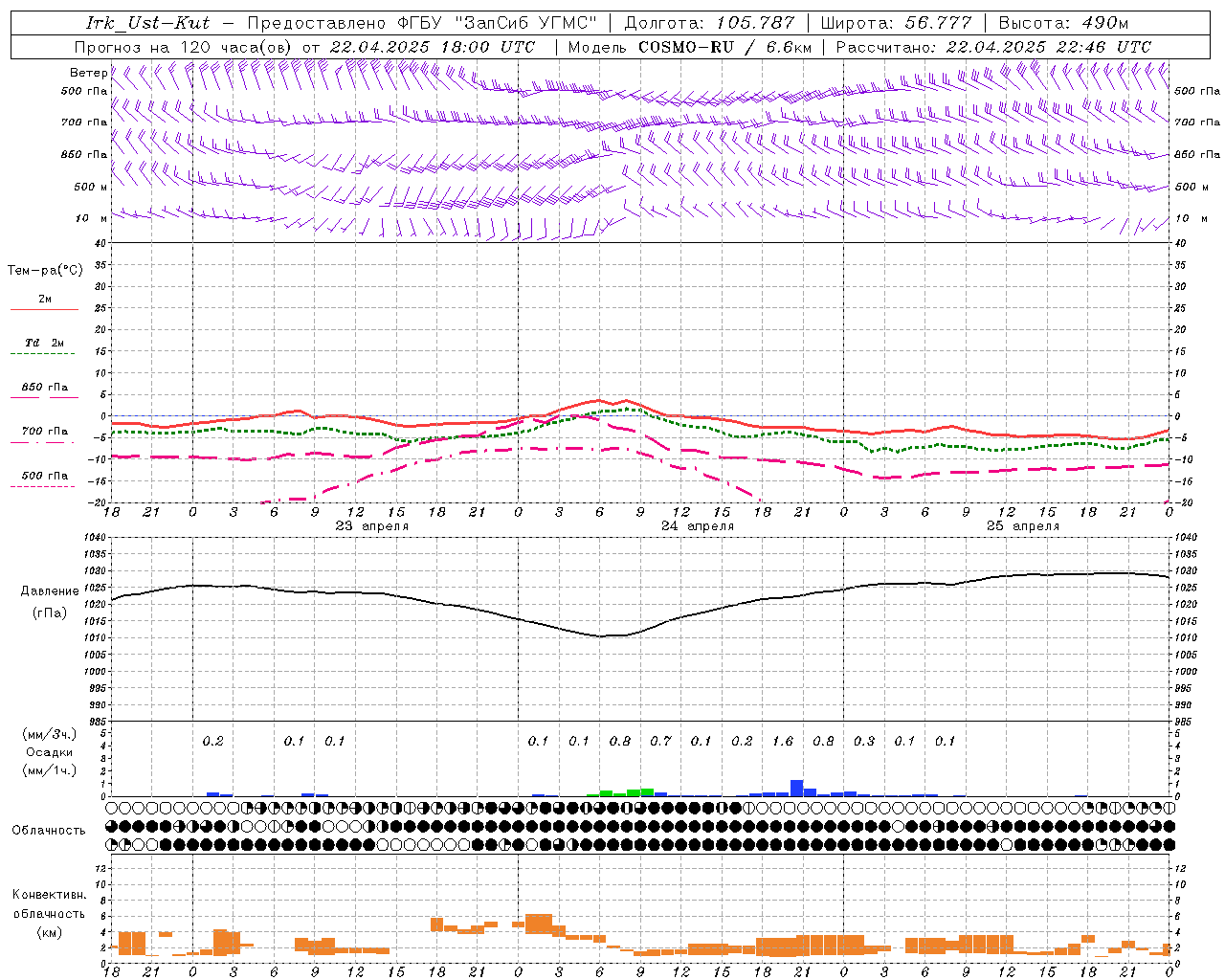Click the date label 23 апреля
The height and width of the screenshot is (980, 1225).
[372, 526]
